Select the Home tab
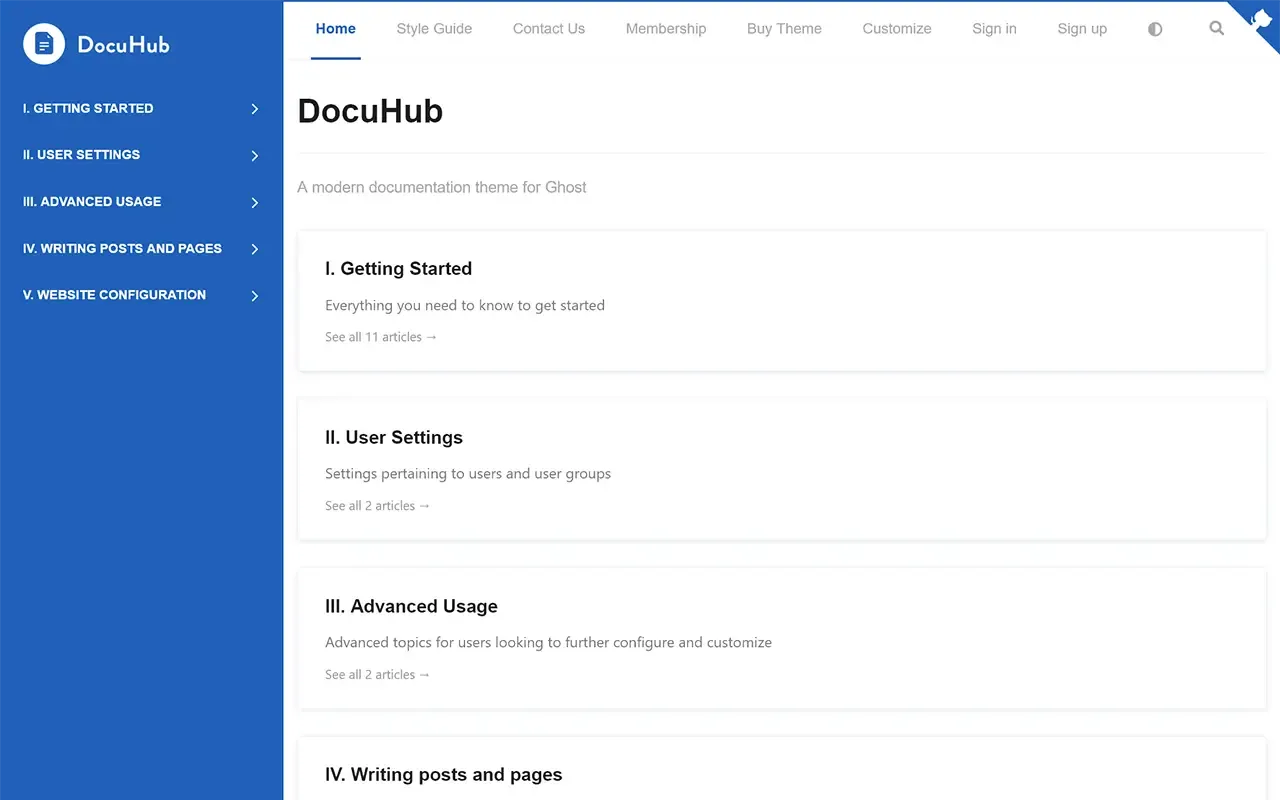Image resolution: width=1280 pixels, height=800 pixels. 335,29
